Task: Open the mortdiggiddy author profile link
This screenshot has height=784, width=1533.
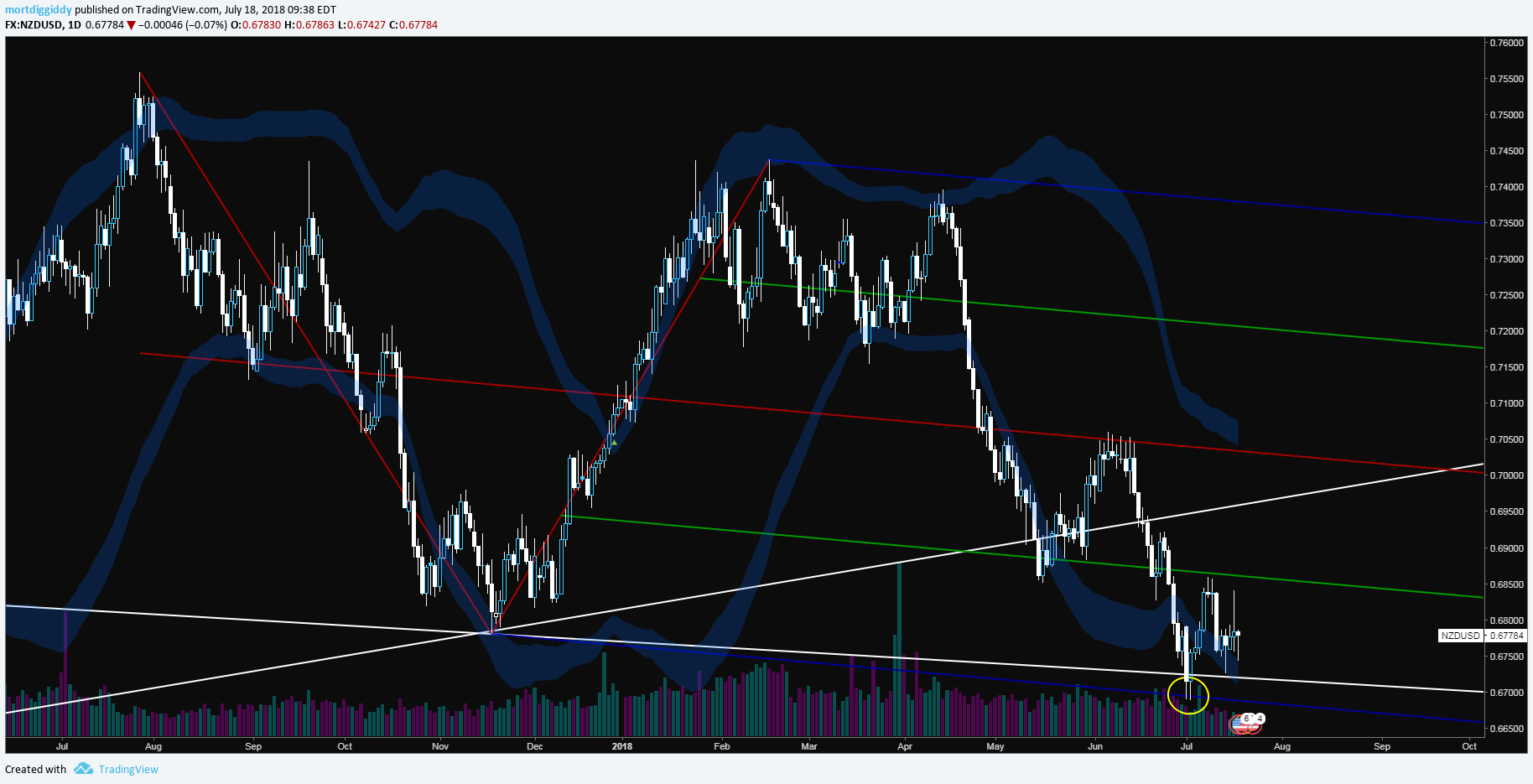Action: pos(39,10)
